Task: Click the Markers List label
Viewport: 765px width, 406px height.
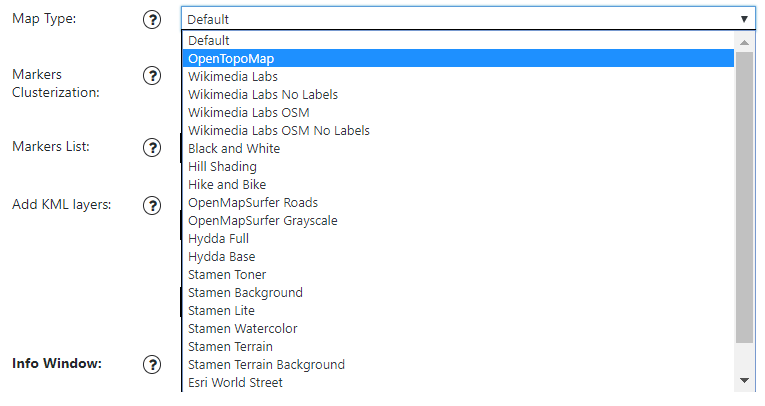Action: (51, 146)
